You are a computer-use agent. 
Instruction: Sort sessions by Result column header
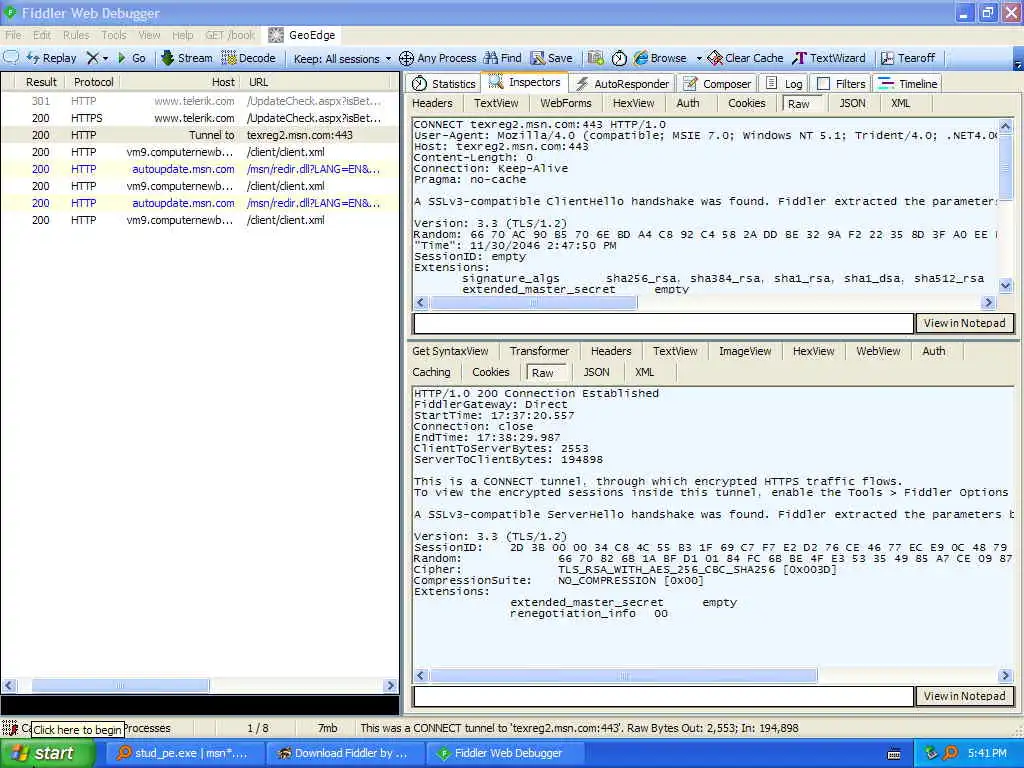[x=41, y=82]
